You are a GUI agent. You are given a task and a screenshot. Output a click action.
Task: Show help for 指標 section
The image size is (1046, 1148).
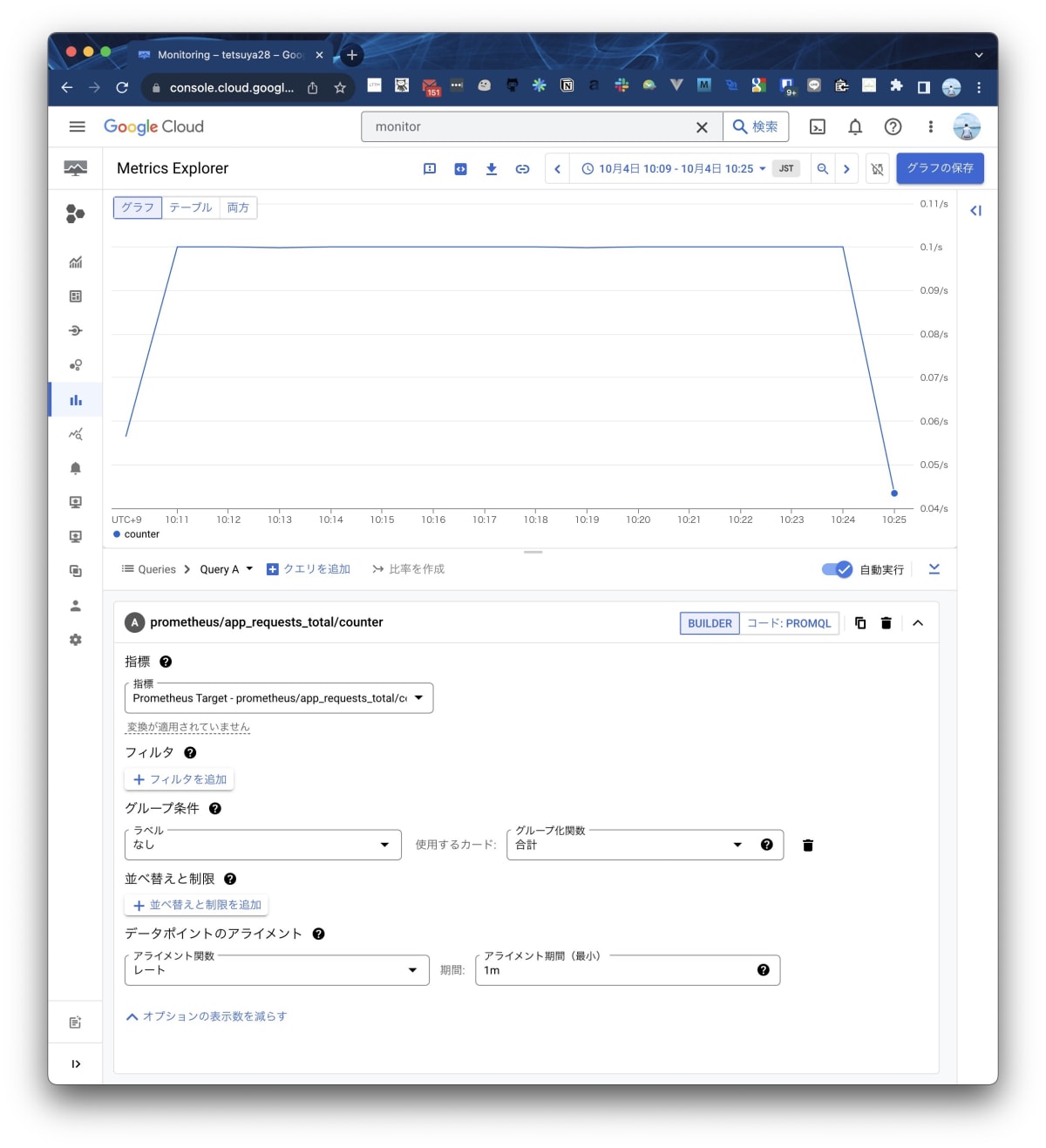pyautogui.click(x=166, y=662)
